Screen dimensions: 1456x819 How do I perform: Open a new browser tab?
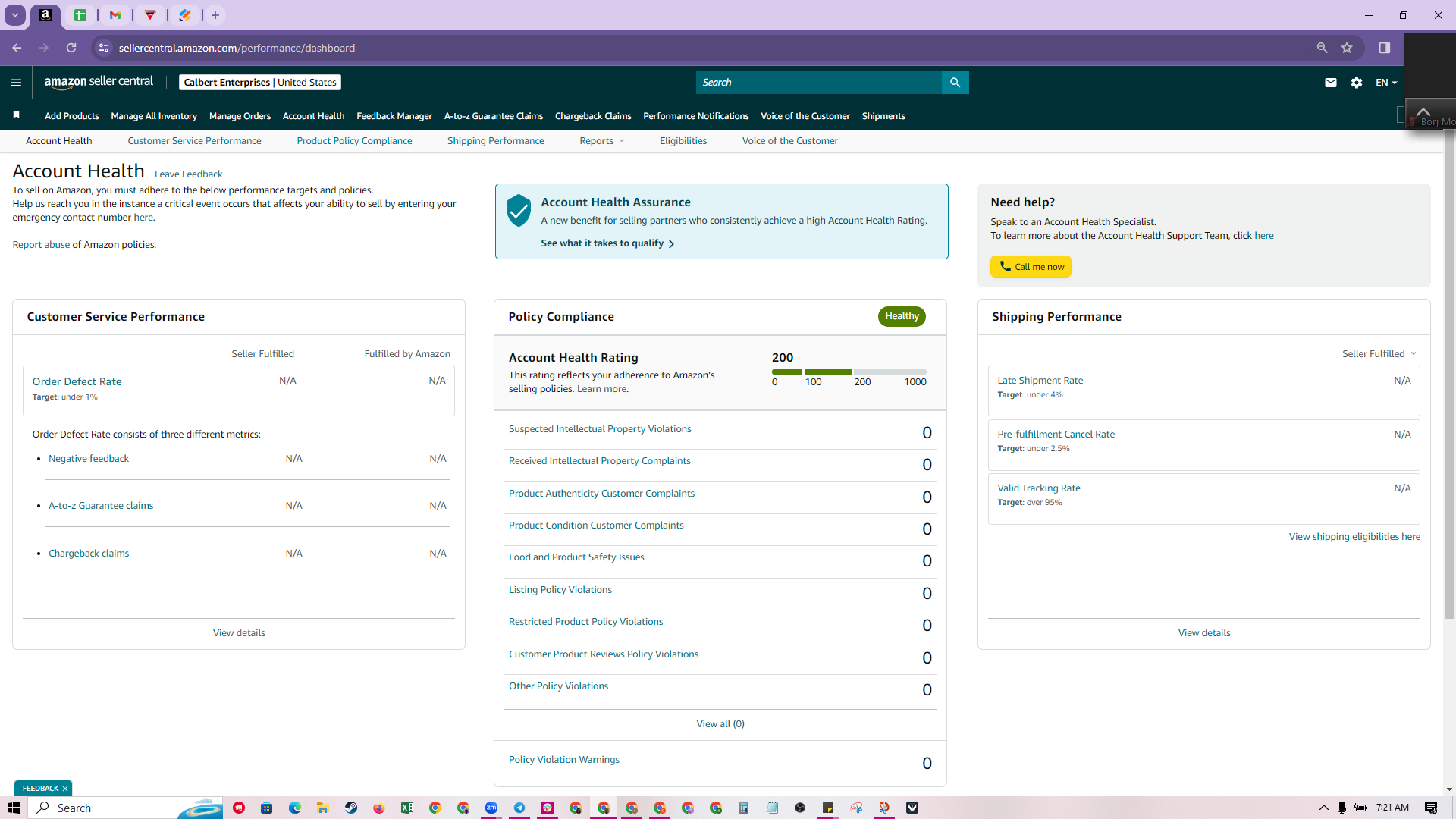(x=215, y=15)
